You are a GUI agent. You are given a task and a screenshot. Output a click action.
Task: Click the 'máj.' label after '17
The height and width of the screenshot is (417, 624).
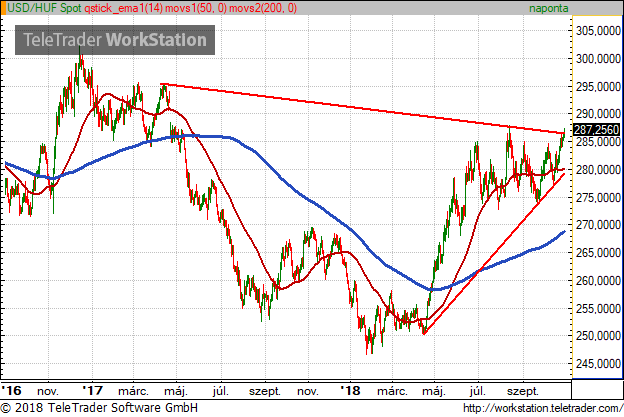(x=176, y=392)
